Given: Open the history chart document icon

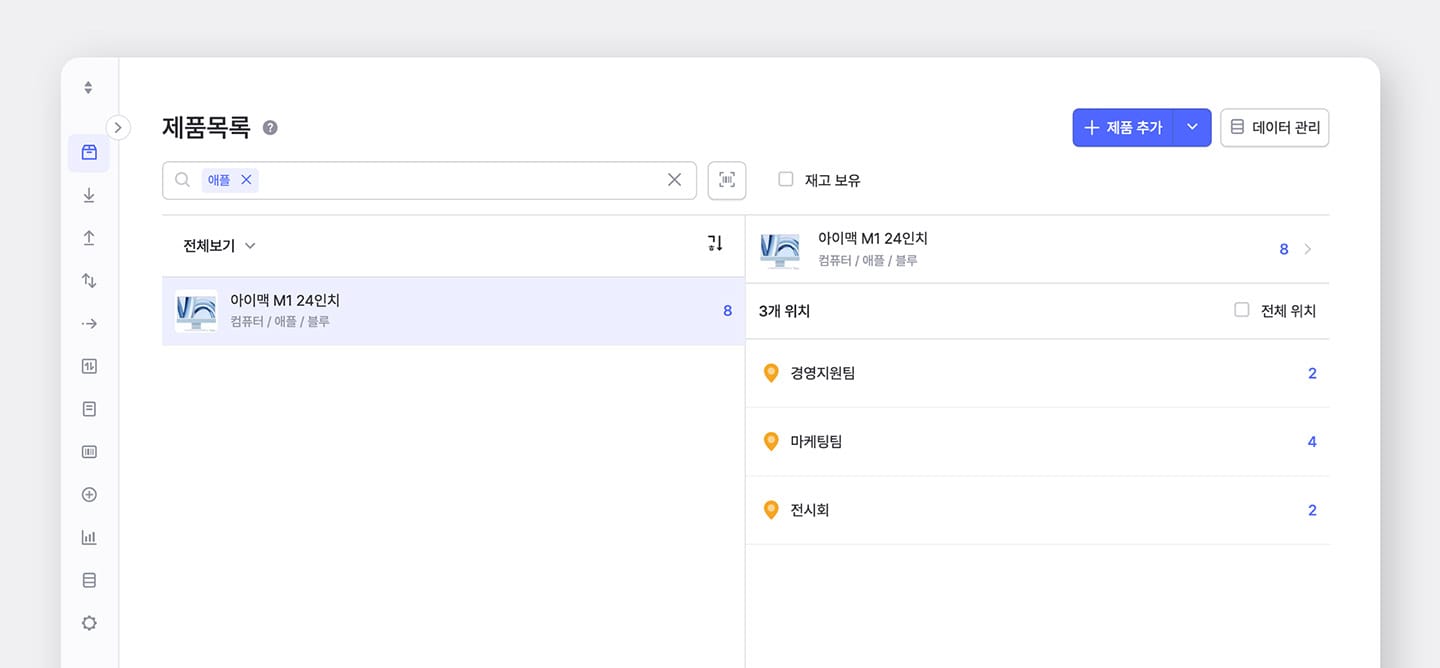Looking at the screenshot, I should 89,366.
